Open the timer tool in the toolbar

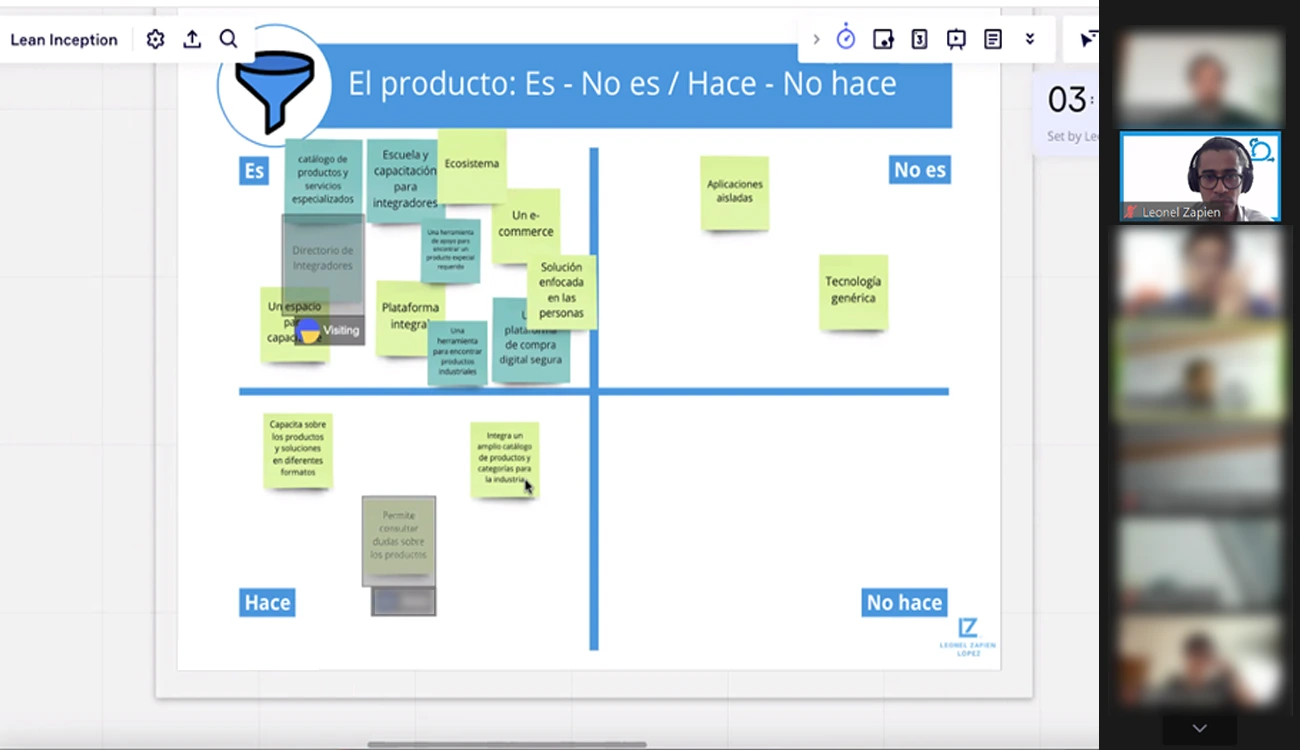pos(846,39)
